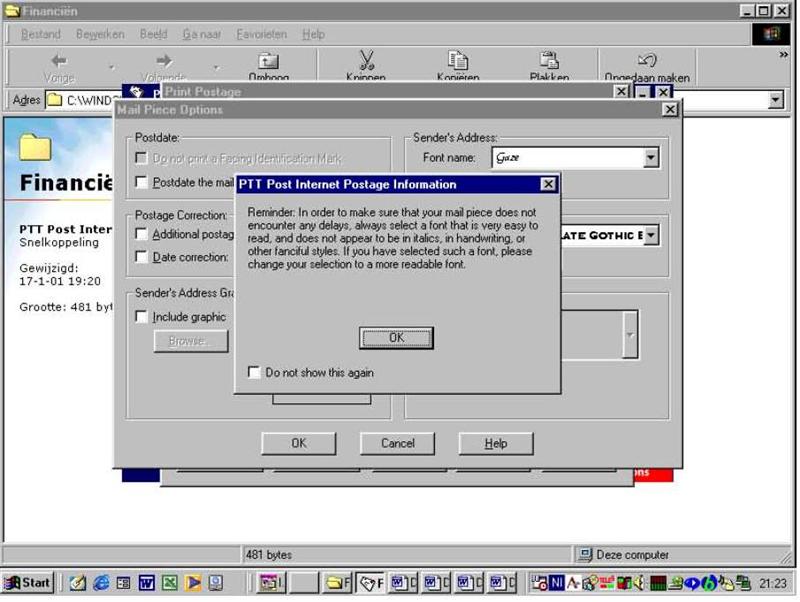Viewport: 800px width, 602px height.
Task: Cancel the Mail Piece Options dialog
Action: (397, 443)
